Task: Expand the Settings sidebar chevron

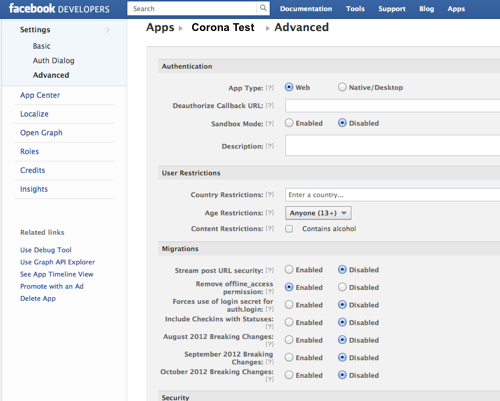Action: [x=108, y=30]
